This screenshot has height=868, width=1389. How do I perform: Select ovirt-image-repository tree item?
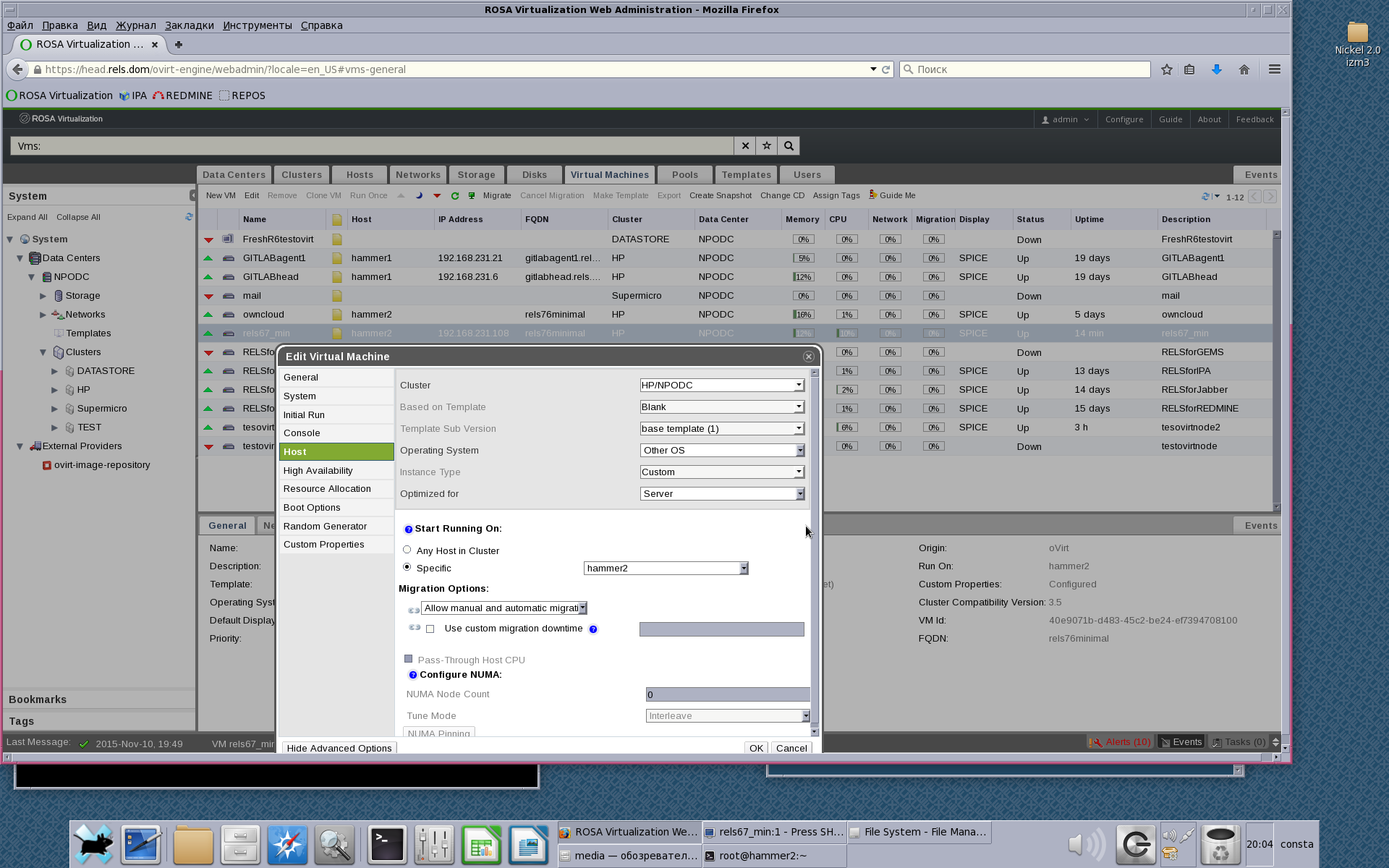click(x=102, y=465)
